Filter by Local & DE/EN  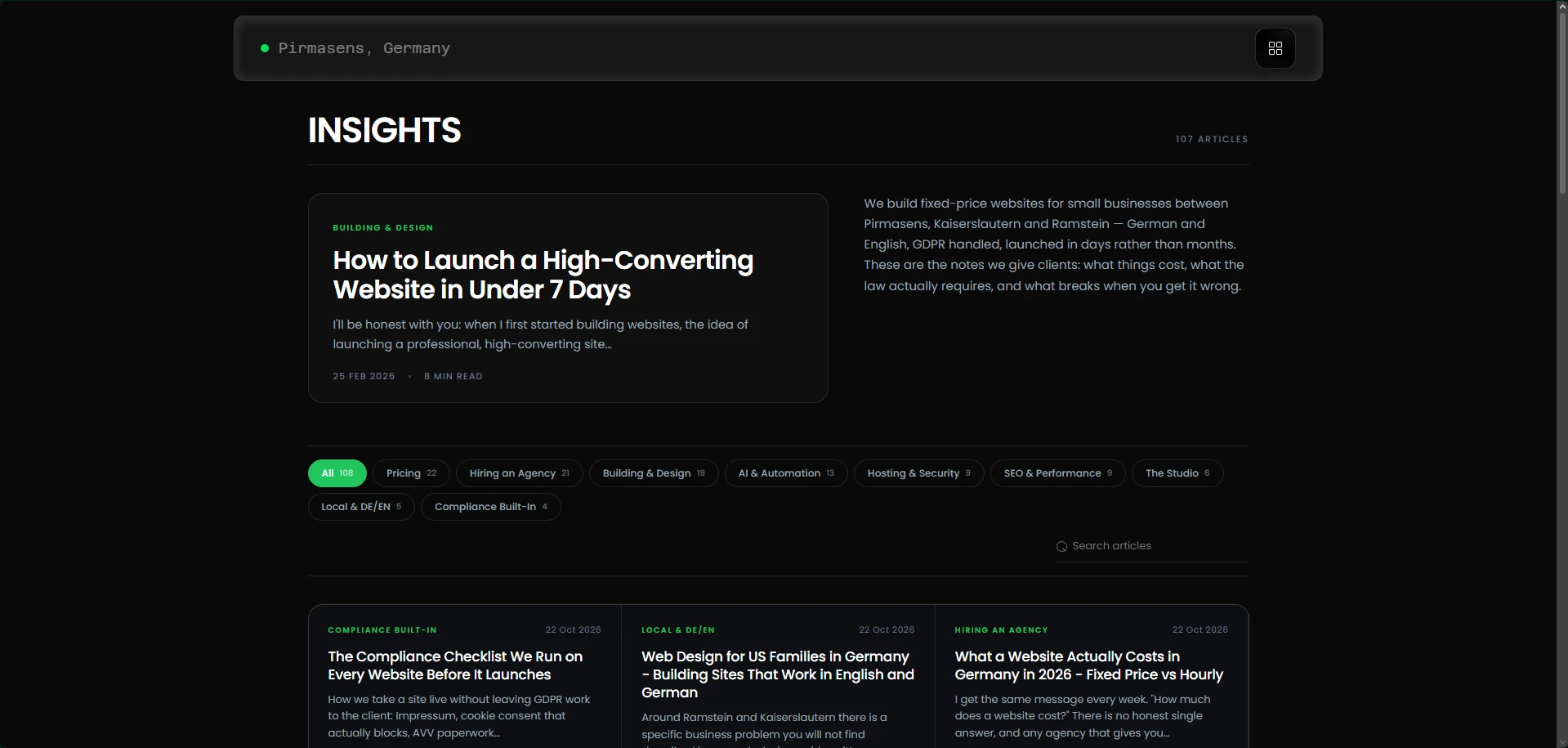[x=361, y=507]
